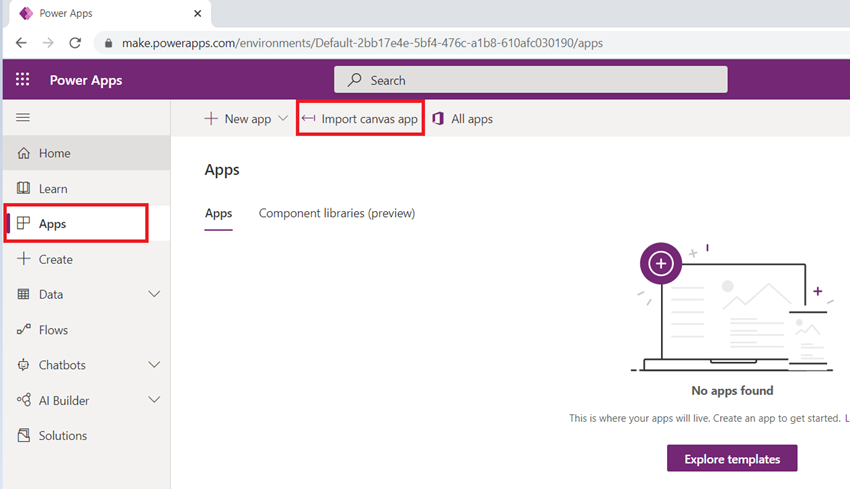Click the 'No apps found' text
850x489 pixels.
click(x=732, y=390)
